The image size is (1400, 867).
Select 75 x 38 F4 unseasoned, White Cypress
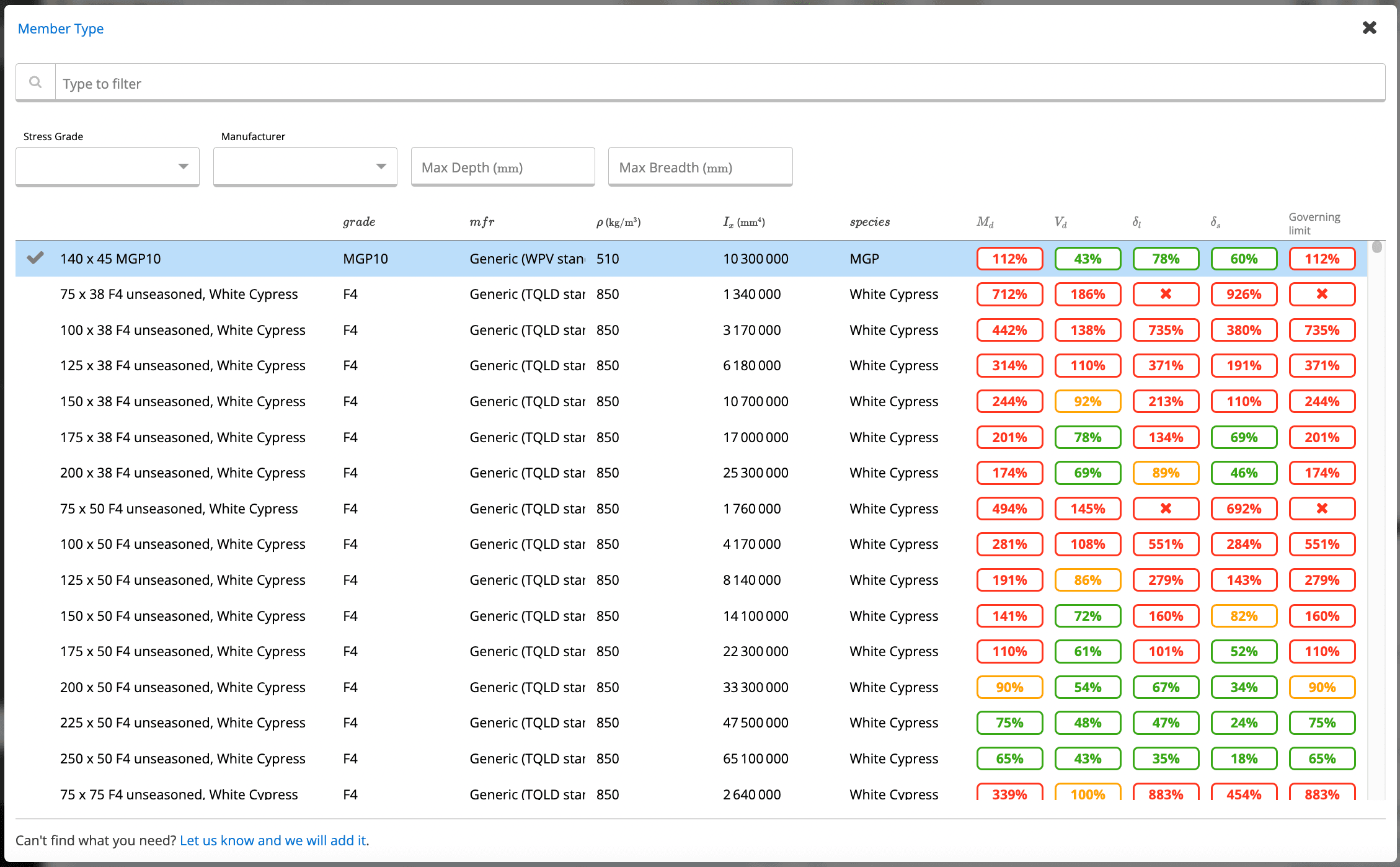click(x=691, y=294)
